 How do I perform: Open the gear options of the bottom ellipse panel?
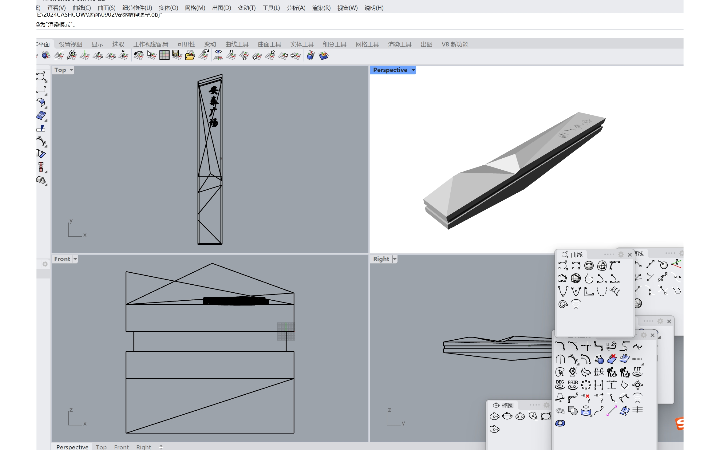546,405
